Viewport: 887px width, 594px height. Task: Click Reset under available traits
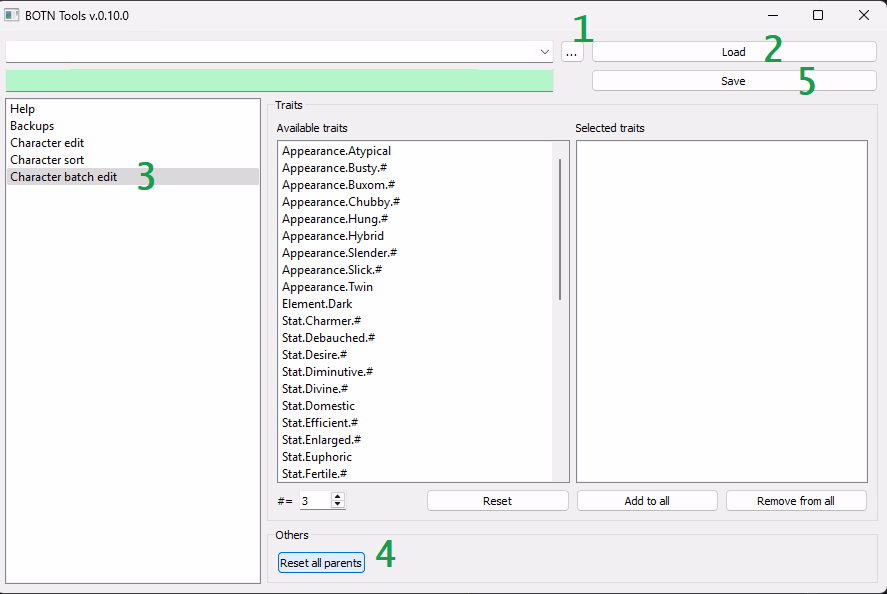tap(497, 501)
